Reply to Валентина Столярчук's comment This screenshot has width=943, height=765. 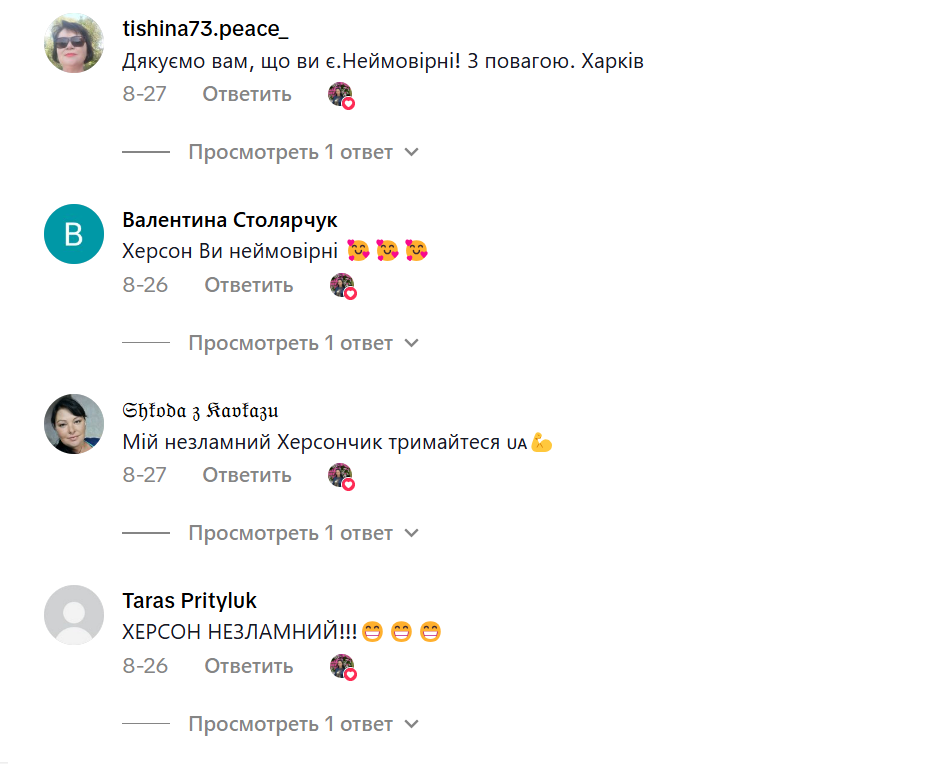(249, 285)
